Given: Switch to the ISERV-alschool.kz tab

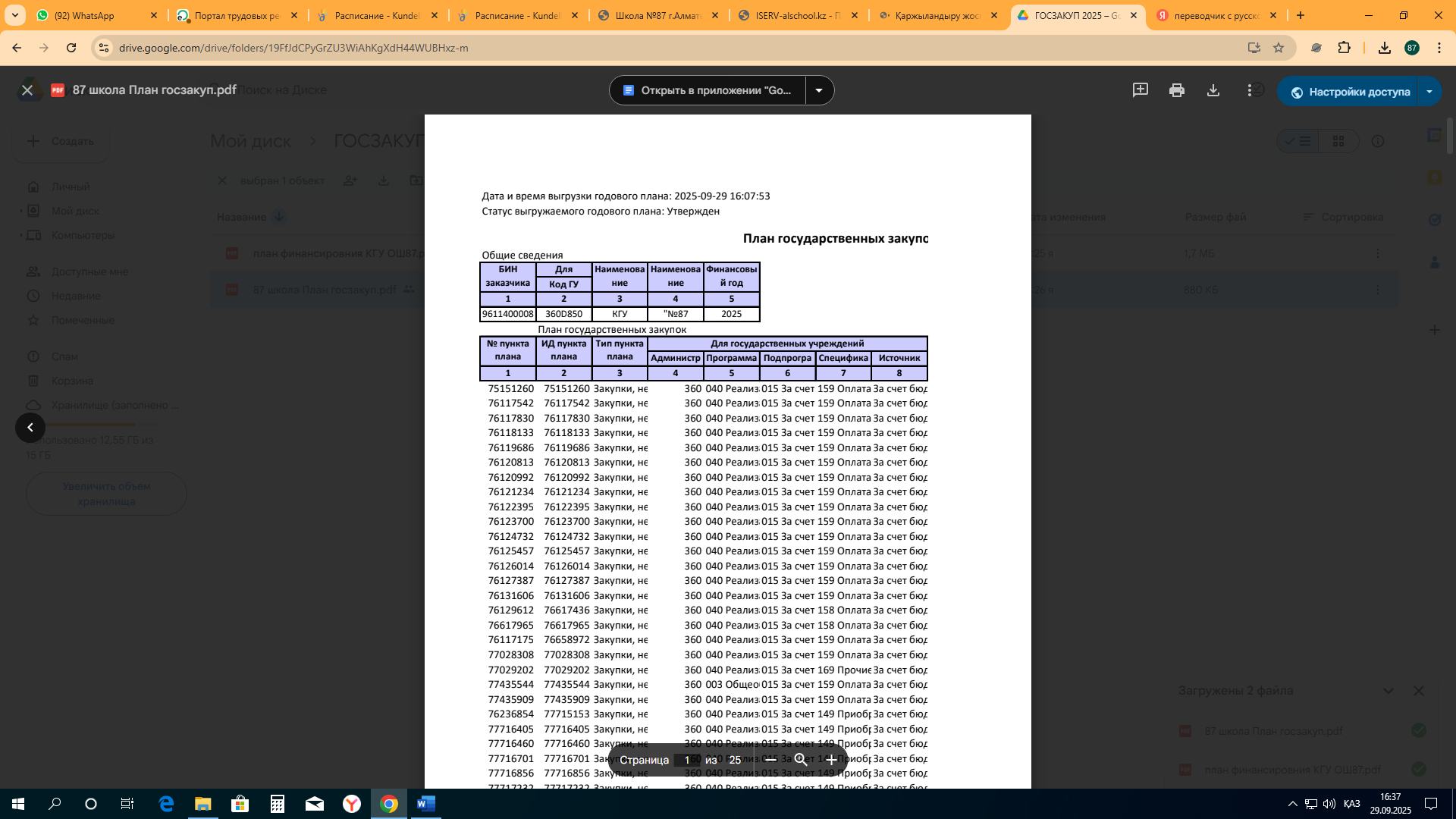Looking at the screenshot, I should pos(798,15).
